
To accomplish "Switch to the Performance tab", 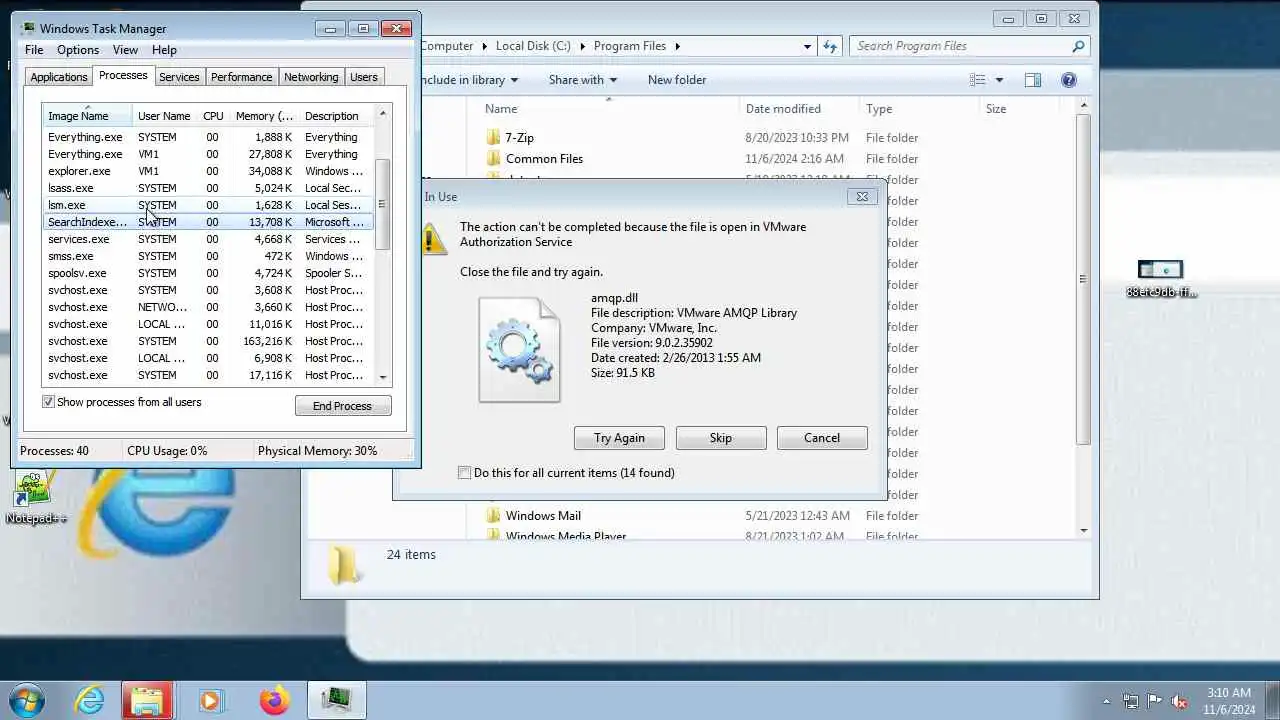I will [x=241, y=77].
